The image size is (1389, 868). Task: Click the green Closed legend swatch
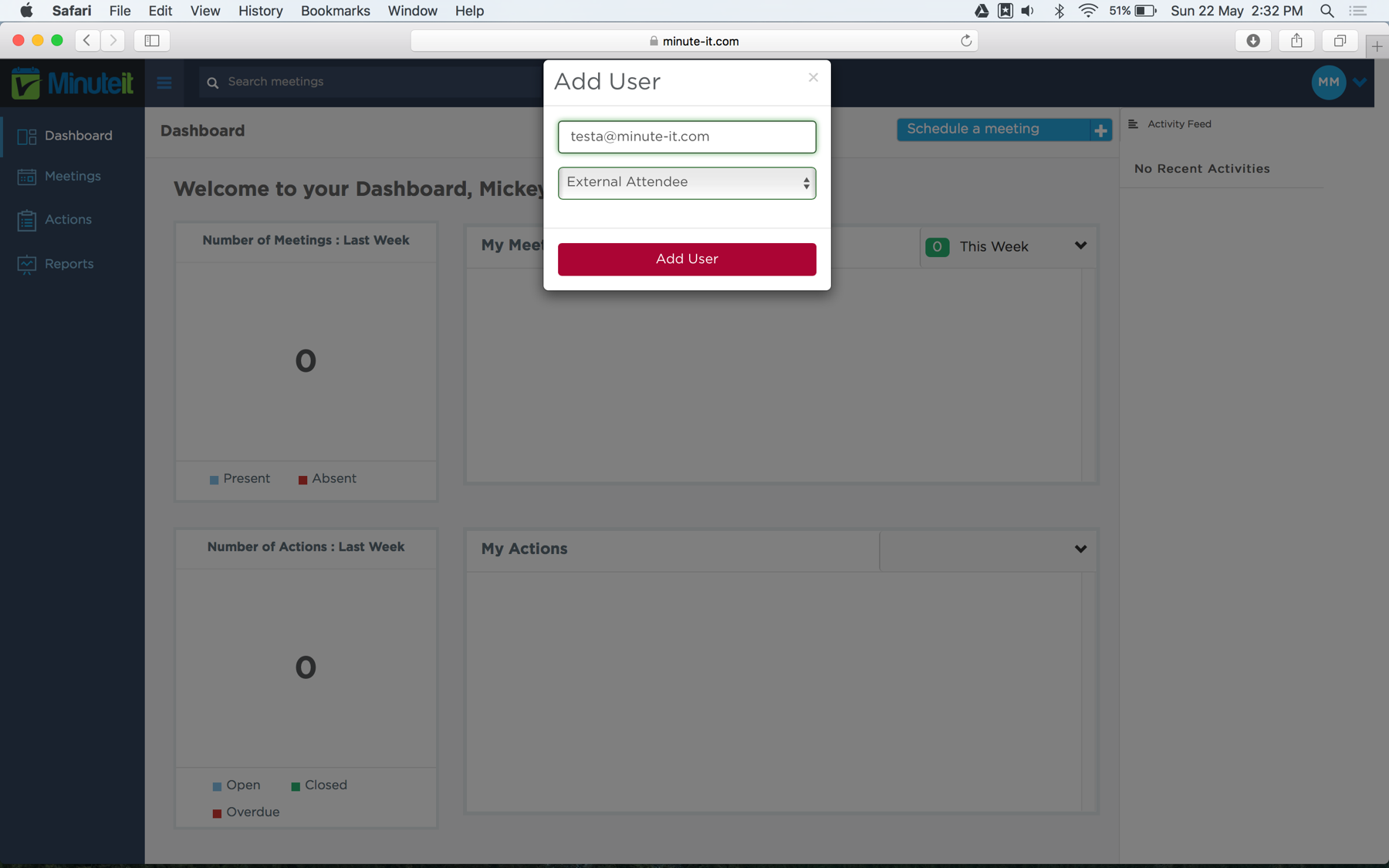[x=296, y=786]
